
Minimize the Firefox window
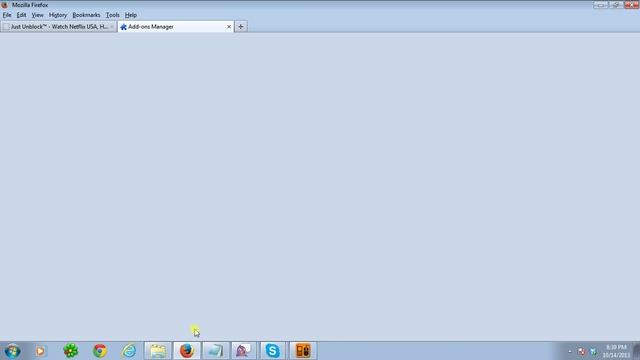[x=600, y=5]
